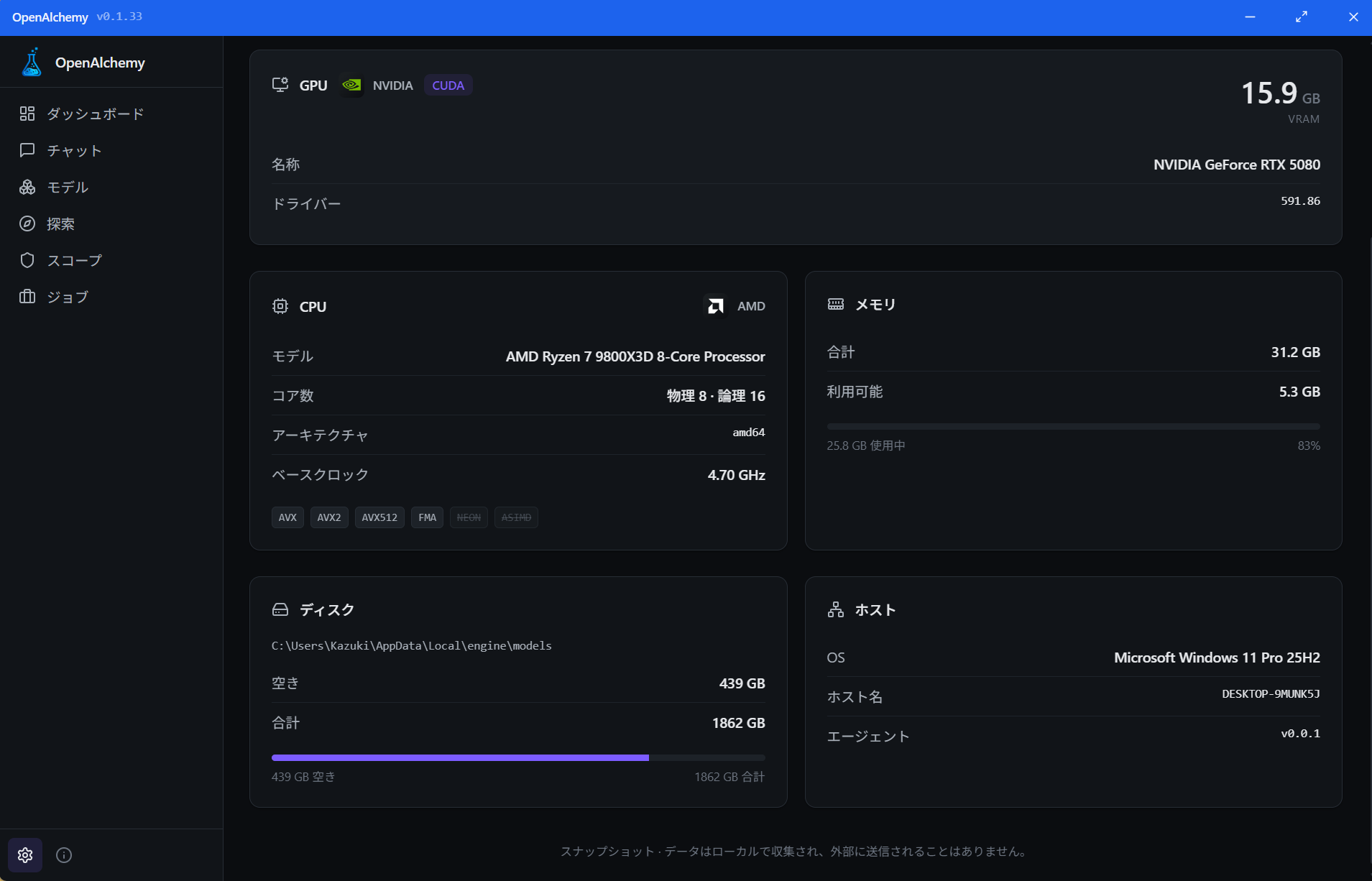Click disk total 1862 GB in the 合計 row

coord(739,723)
